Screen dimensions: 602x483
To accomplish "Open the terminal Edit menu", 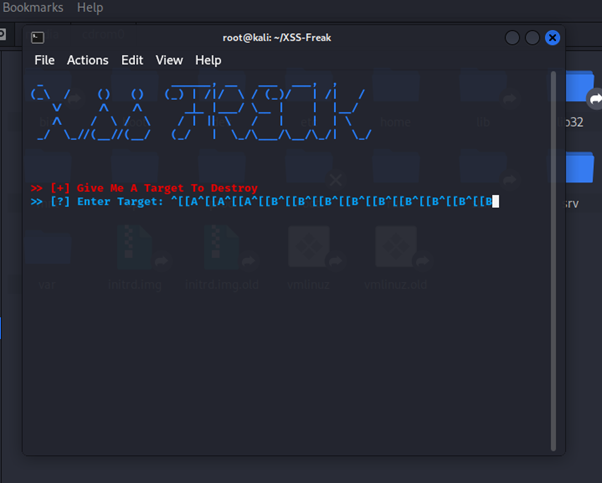I will [x=132, y=60].
